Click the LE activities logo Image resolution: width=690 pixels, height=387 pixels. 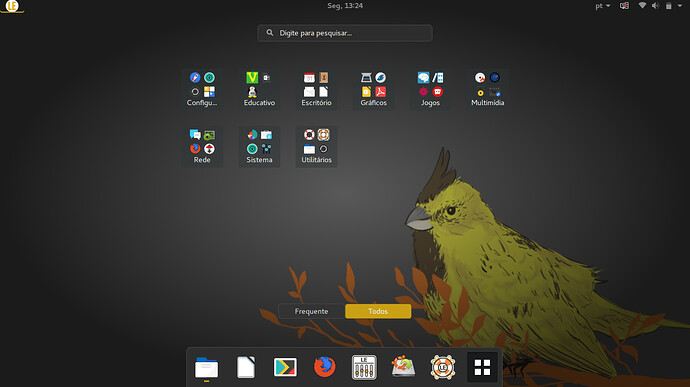12,6
